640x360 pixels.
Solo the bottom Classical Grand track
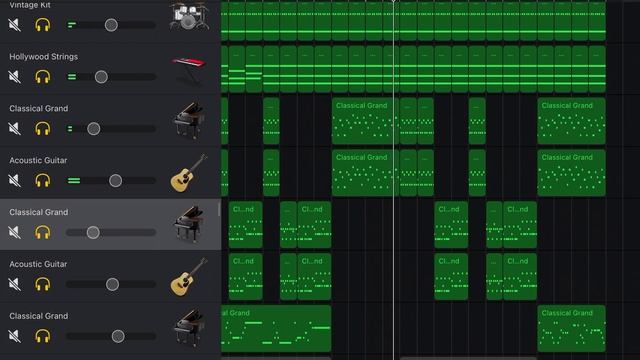(42, 336)
